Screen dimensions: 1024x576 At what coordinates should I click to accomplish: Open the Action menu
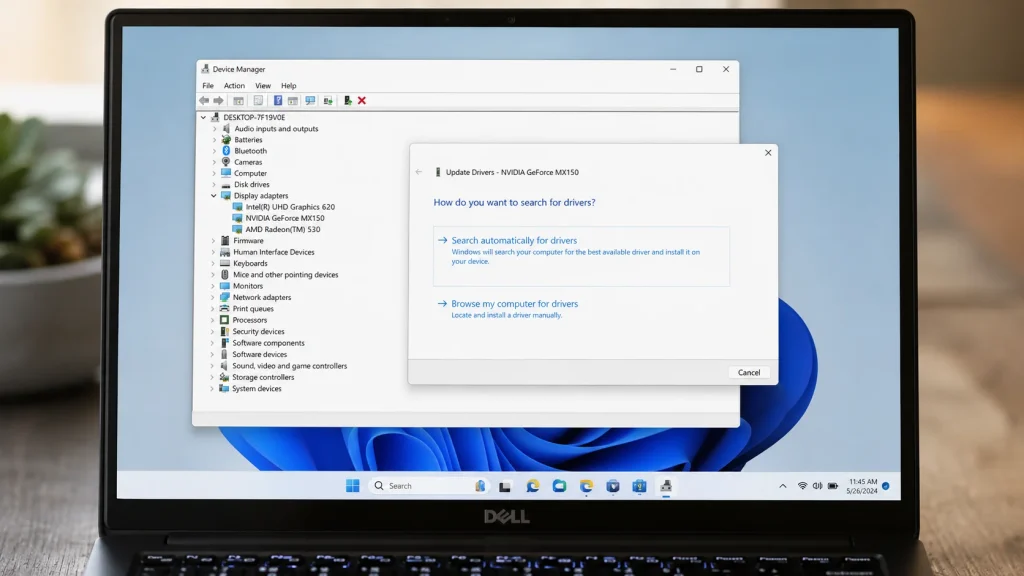point(234,86)
